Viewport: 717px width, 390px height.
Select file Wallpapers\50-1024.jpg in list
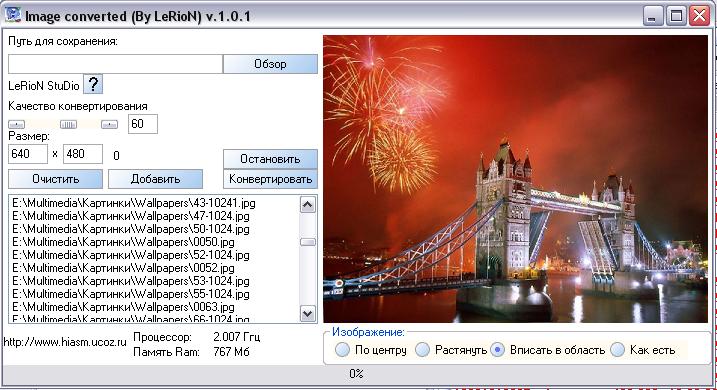pyautogui.click(x=131, y=229)
